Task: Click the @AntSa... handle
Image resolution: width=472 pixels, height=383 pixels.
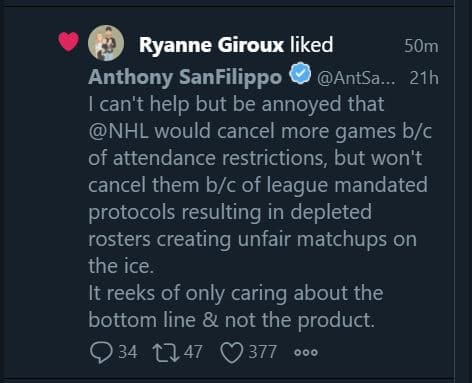Action: [356, 78]
